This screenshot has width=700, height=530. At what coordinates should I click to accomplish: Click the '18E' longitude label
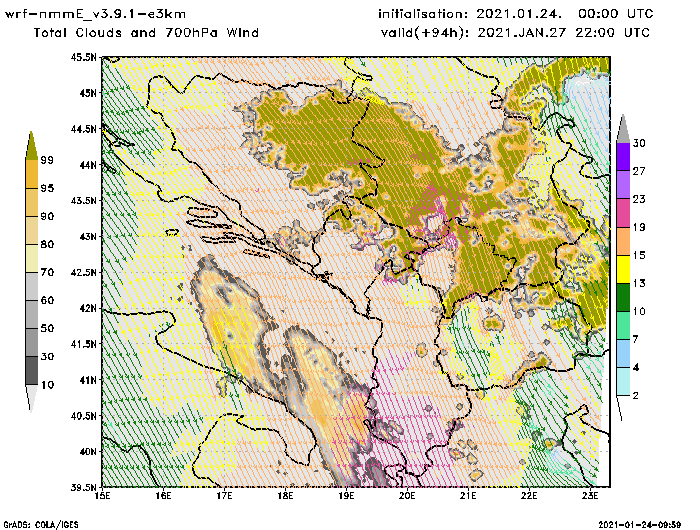[285, 496]
